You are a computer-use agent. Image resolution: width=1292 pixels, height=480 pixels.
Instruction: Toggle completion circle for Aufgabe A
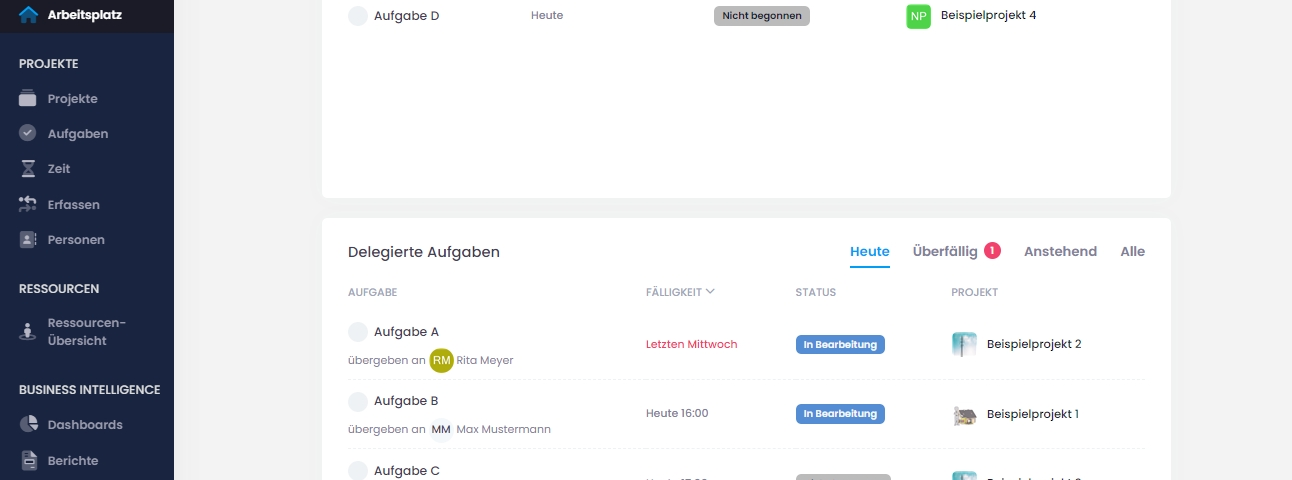pyautogui.click(x=358, y=332)
